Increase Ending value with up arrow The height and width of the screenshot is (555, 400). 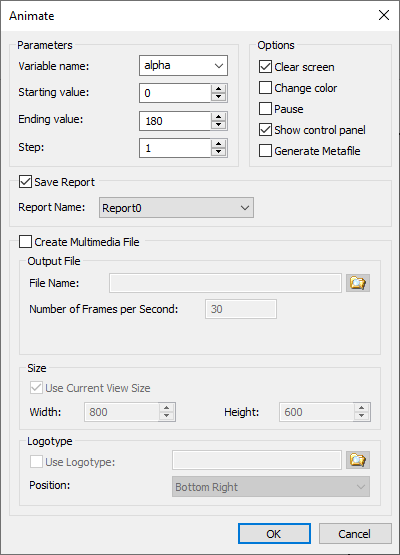click(218, 117)
